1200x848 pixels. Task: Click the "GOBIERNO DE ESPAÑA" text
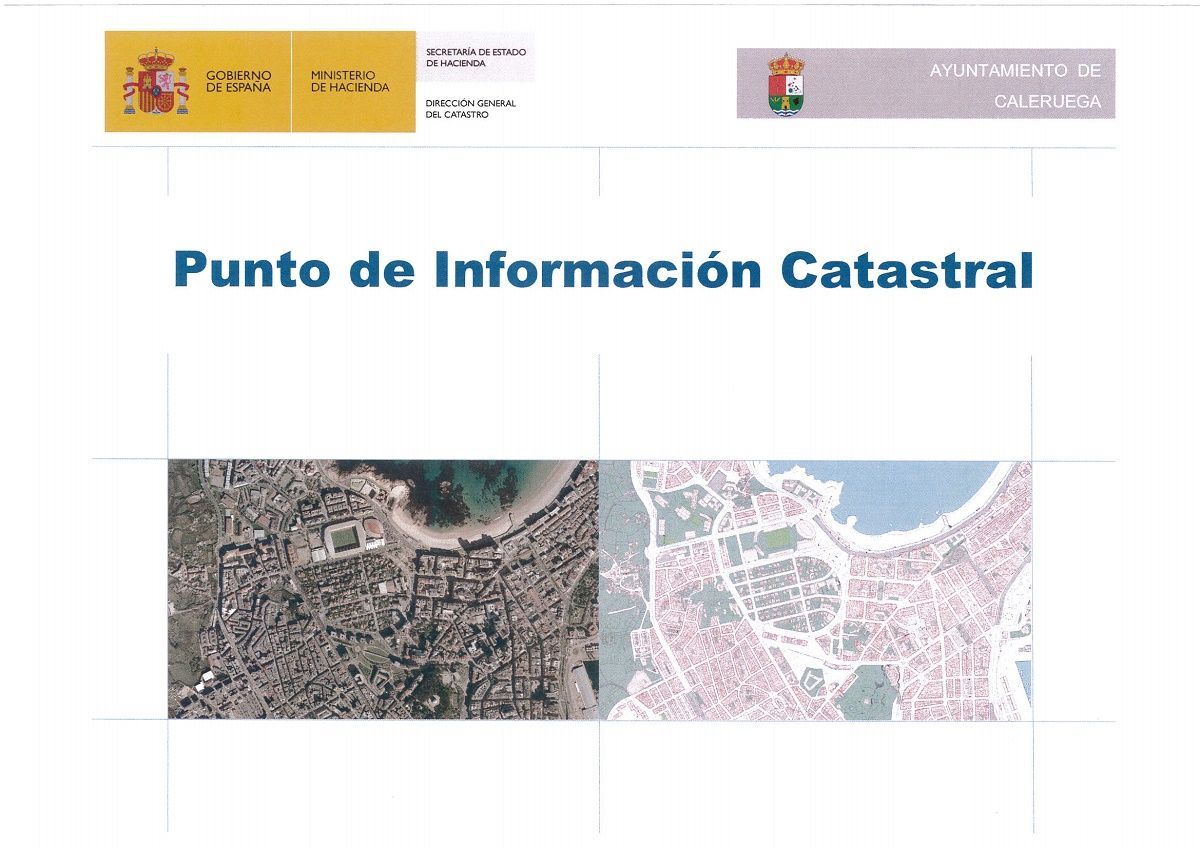pos(238,81)
